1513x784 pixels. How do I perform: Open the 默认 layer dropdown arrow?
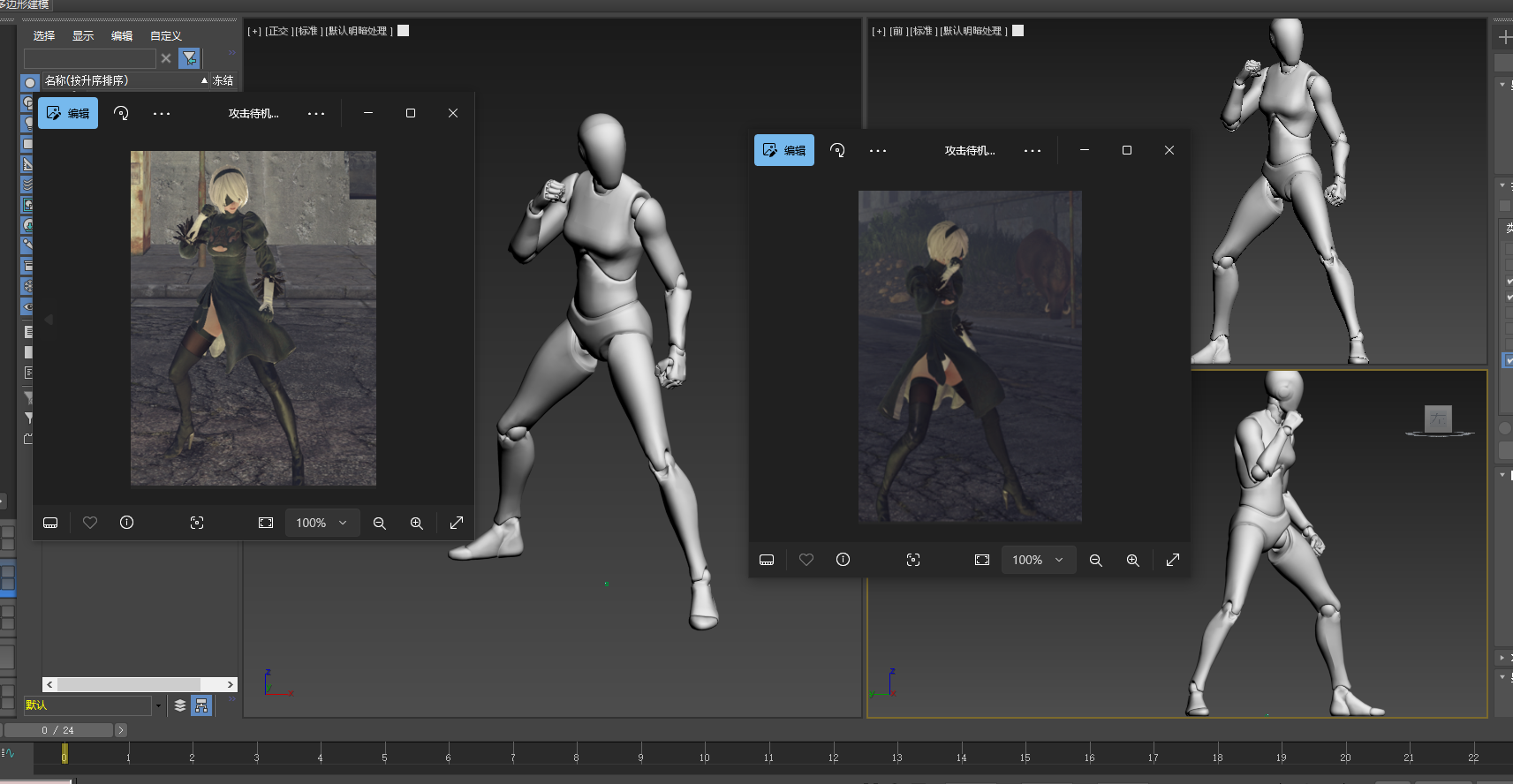[159, 705]
